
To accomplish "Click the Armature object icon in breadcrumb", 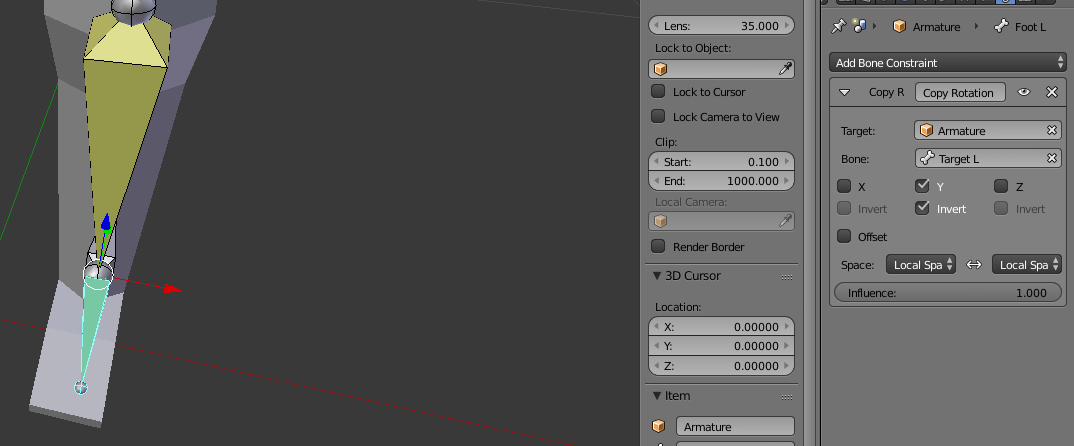I will [899, 27].
